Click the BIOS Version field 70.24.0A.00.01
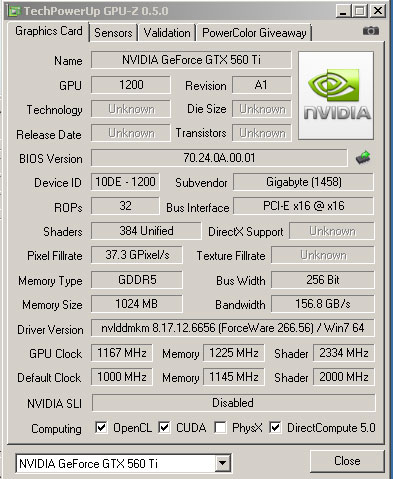393x479 pixels. [x=219, y=158]
